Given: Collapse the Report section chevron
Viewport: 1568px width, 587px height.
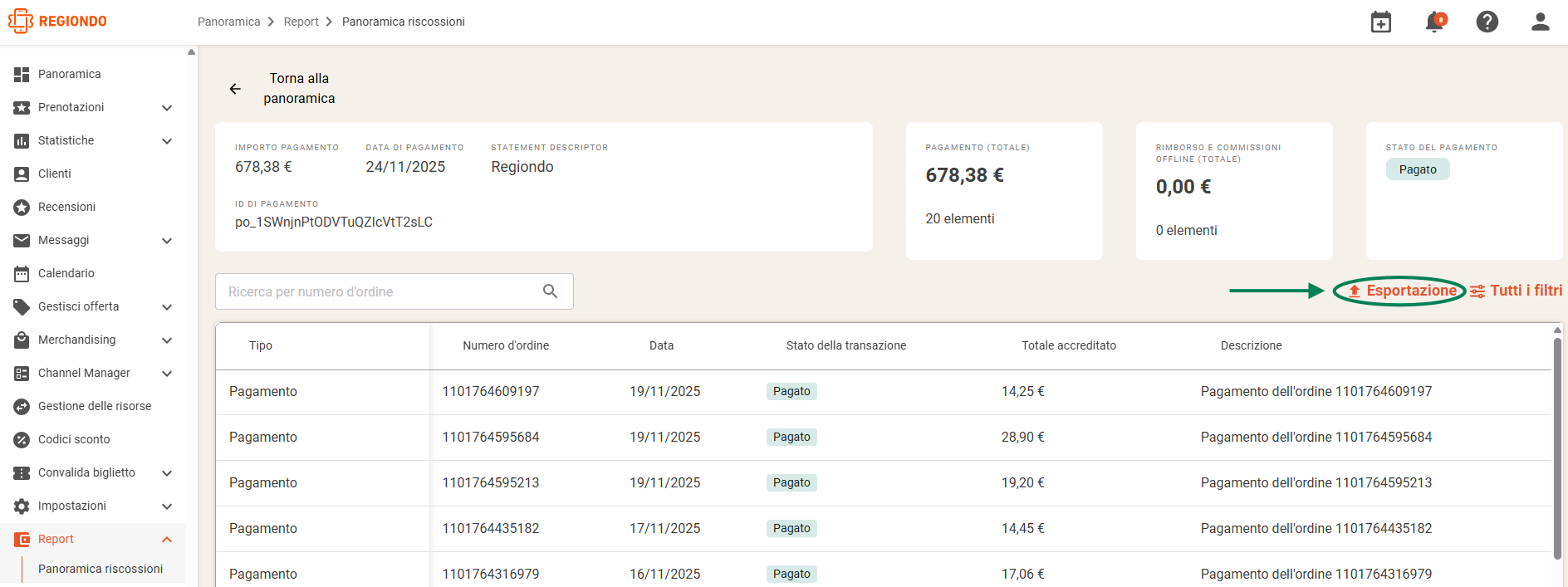Looking at the screenshot, I should point(167,540).
